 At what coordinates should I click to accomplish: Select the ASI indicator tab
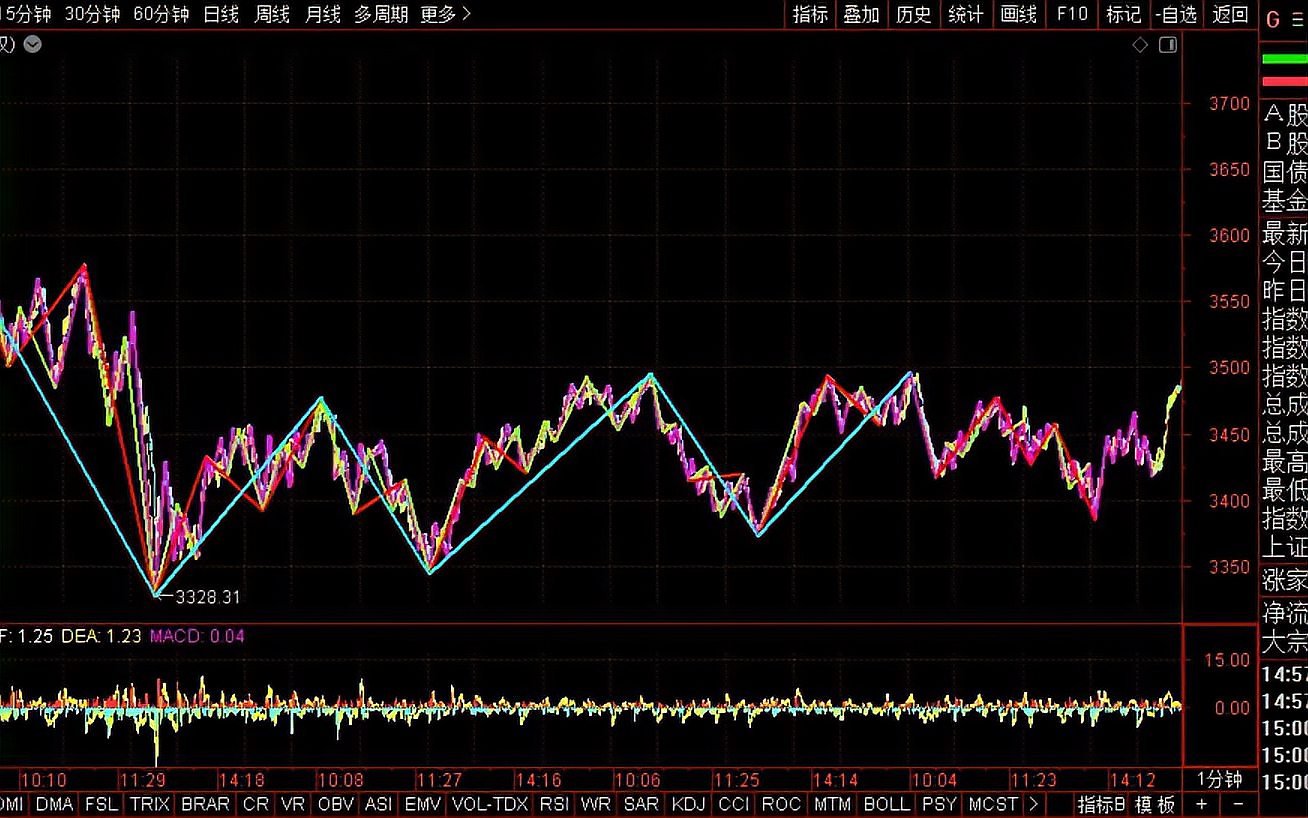coord(379,804)
